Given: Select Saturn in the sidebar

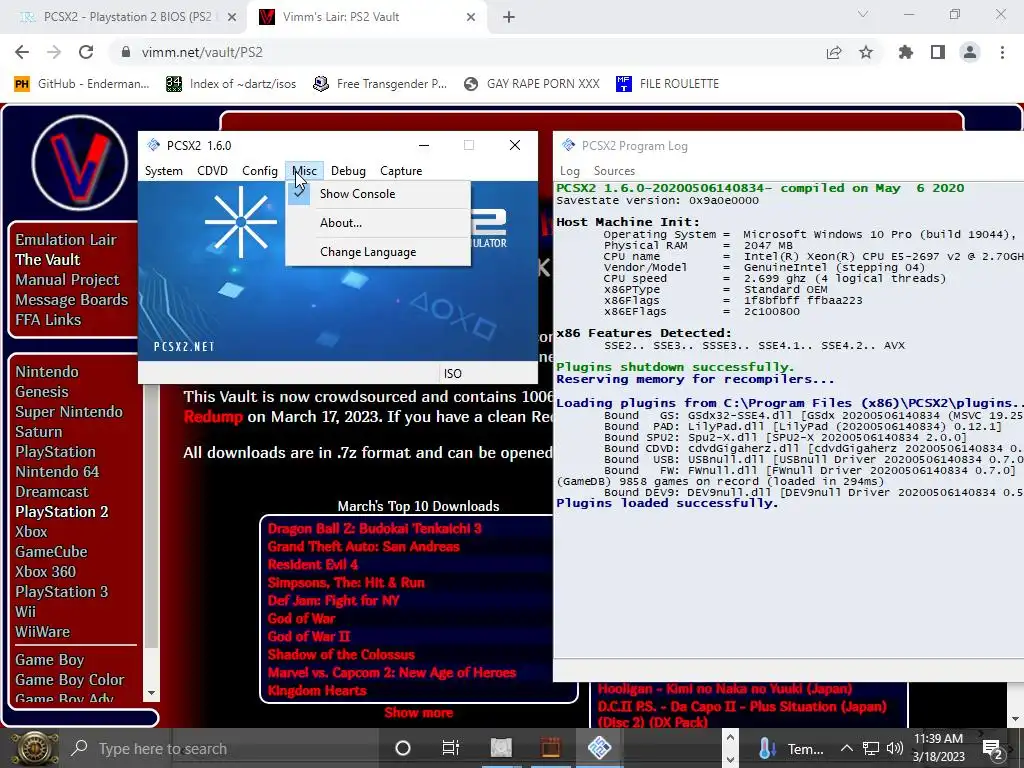Looking at the screenshot, I should [x=39, y=432].
